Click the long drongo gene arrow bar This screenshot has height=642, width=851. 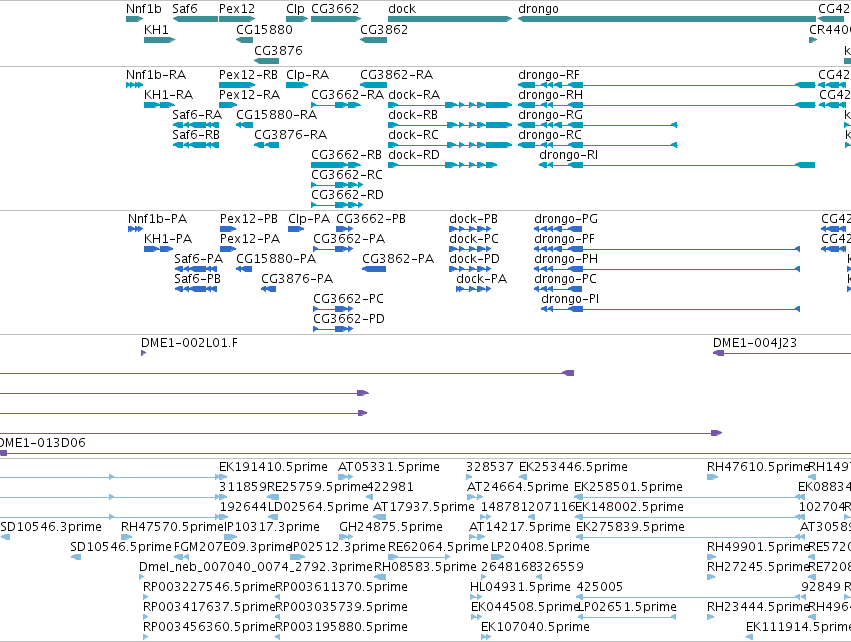[x=667, y=19]
